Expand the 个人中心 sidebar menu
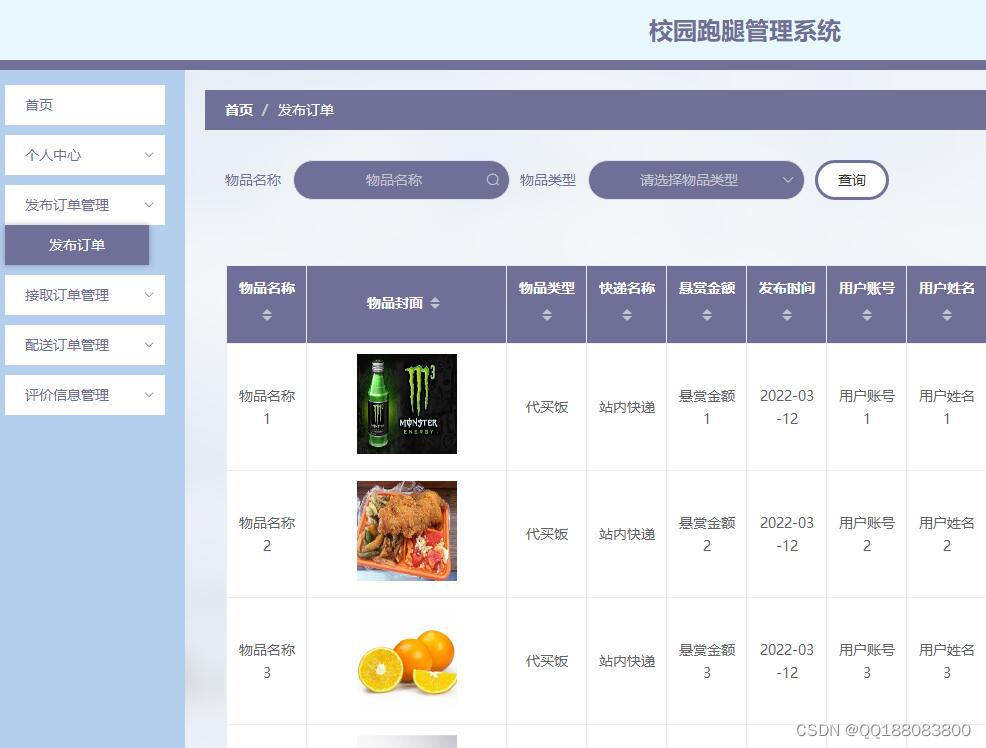Image resolution: width=986 pixels, height=748 pixels. coord(85,155)
